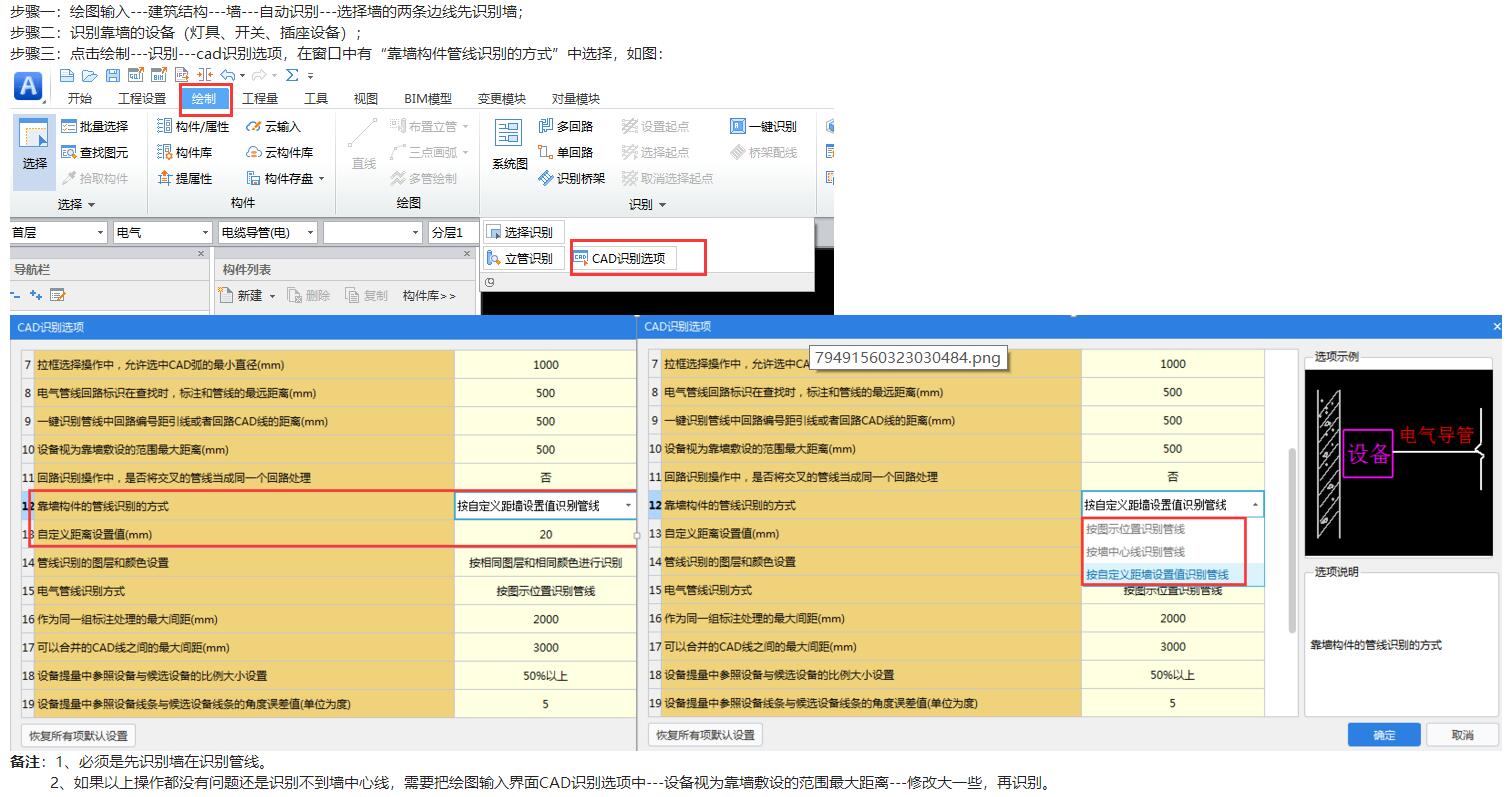Click 提属性 extract properties tool
This screenshot has width=1509, height=797.
click(x=185, y=179)
